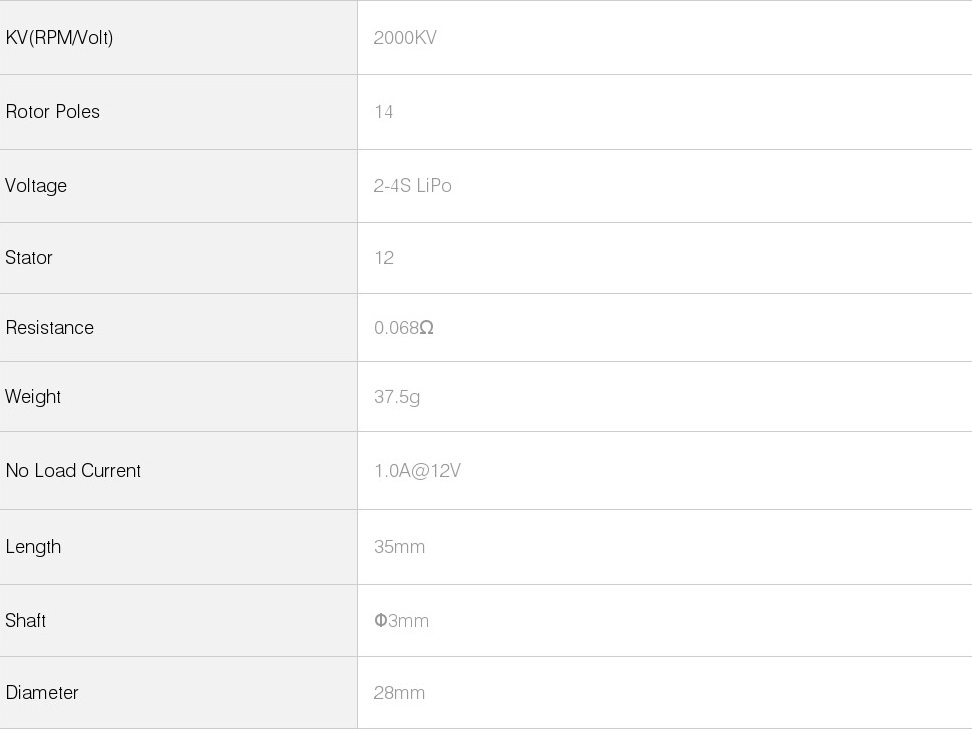The height and width of the screenshot is (729, 972).
Task: Click the No Load Current label
Action: [x=73, y=471]
